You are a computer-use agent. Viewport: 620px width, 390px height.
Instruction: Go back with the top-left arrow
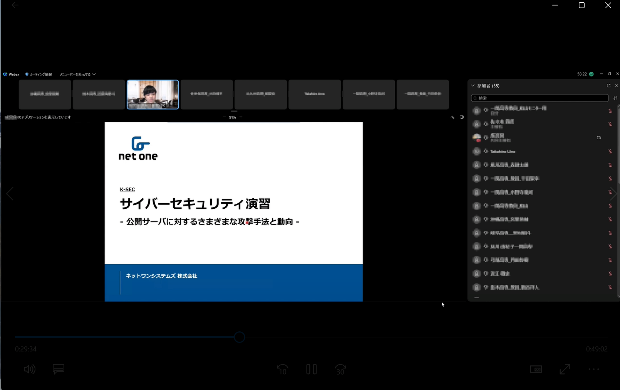14,5
